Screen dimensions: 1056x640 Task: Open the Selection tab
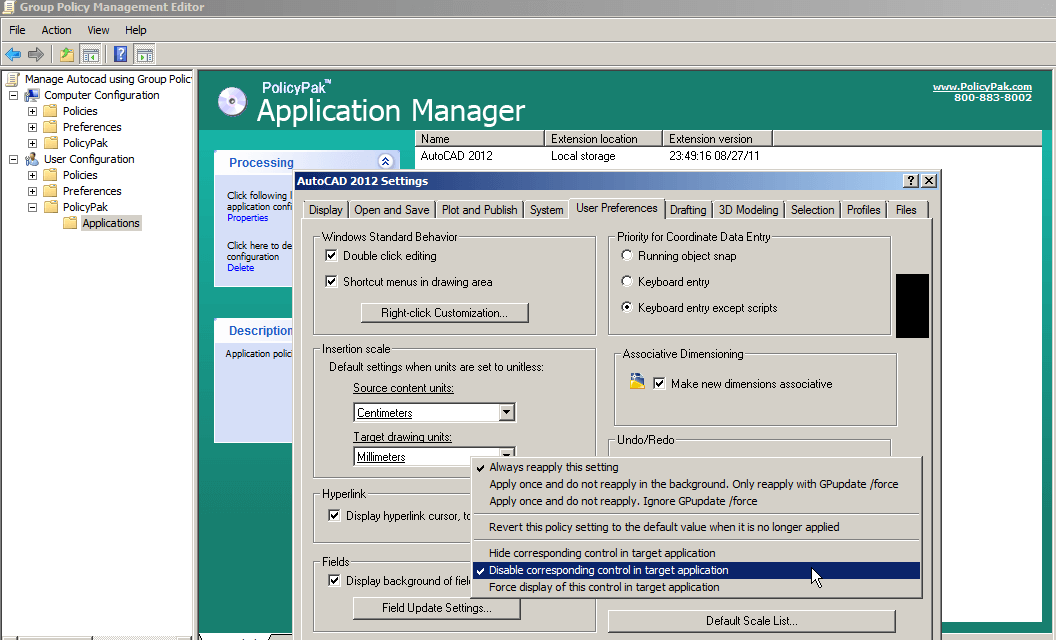812,210
